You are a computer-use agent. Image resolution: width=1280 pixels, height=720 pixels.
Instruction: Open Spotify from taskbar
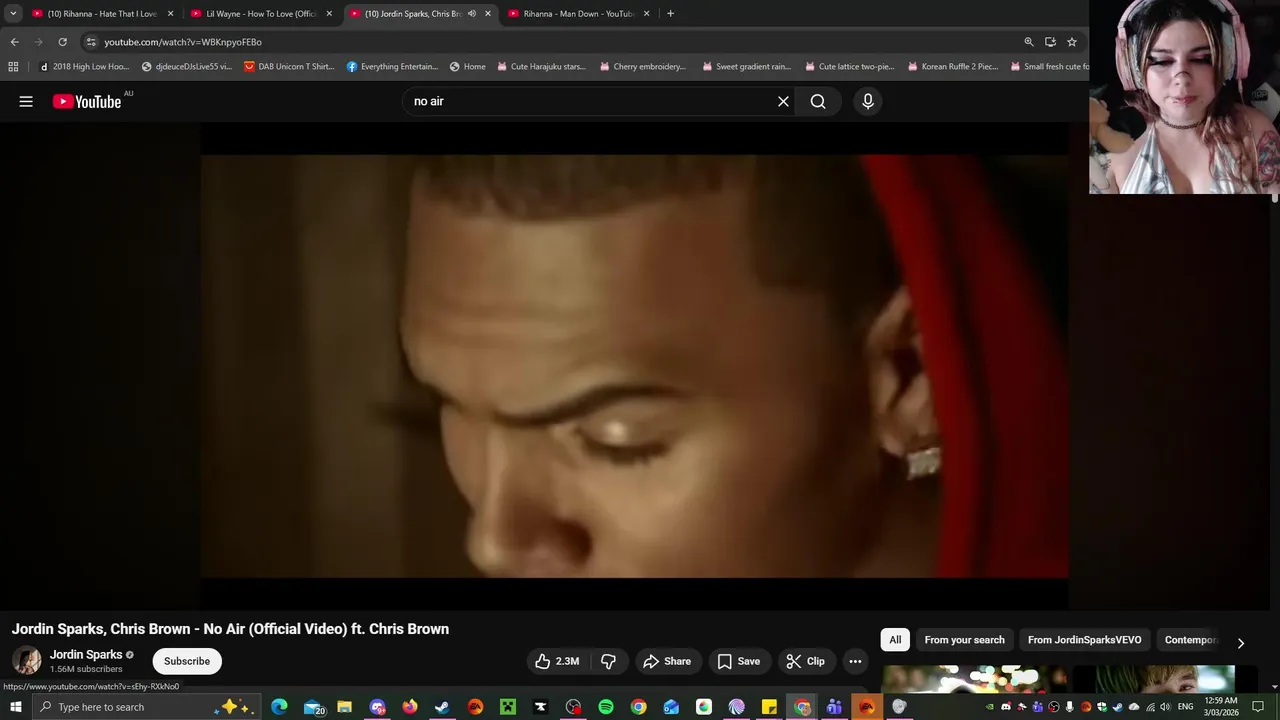pos(606,707)
